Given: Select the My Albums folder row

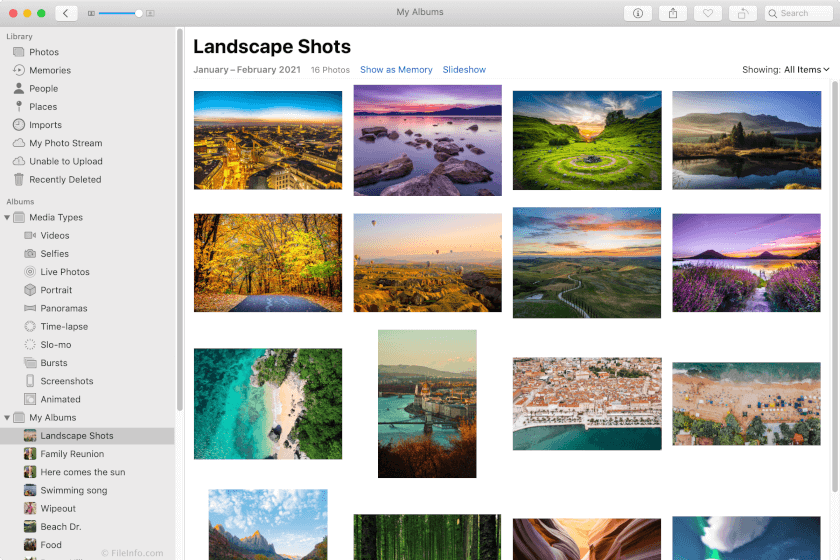Looking at the screenshot, I should pos(87,417).
